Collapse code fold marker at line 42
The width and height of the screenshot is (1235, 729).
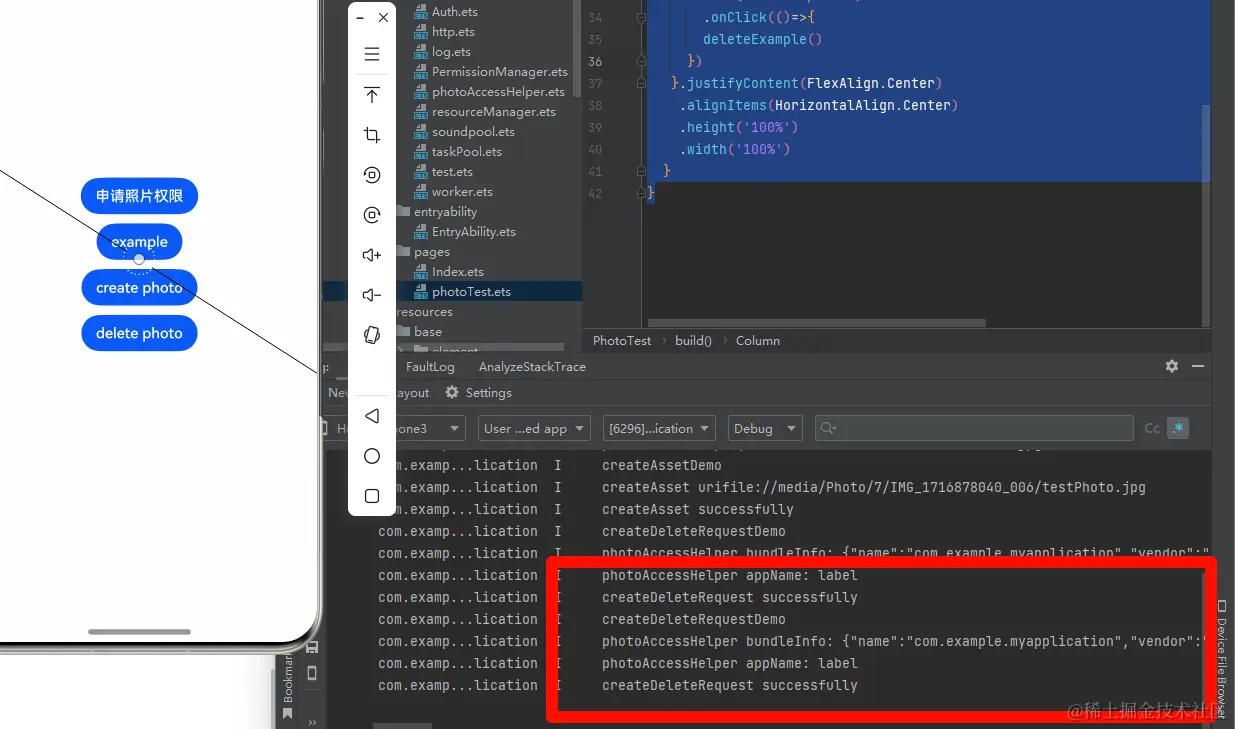641,194
